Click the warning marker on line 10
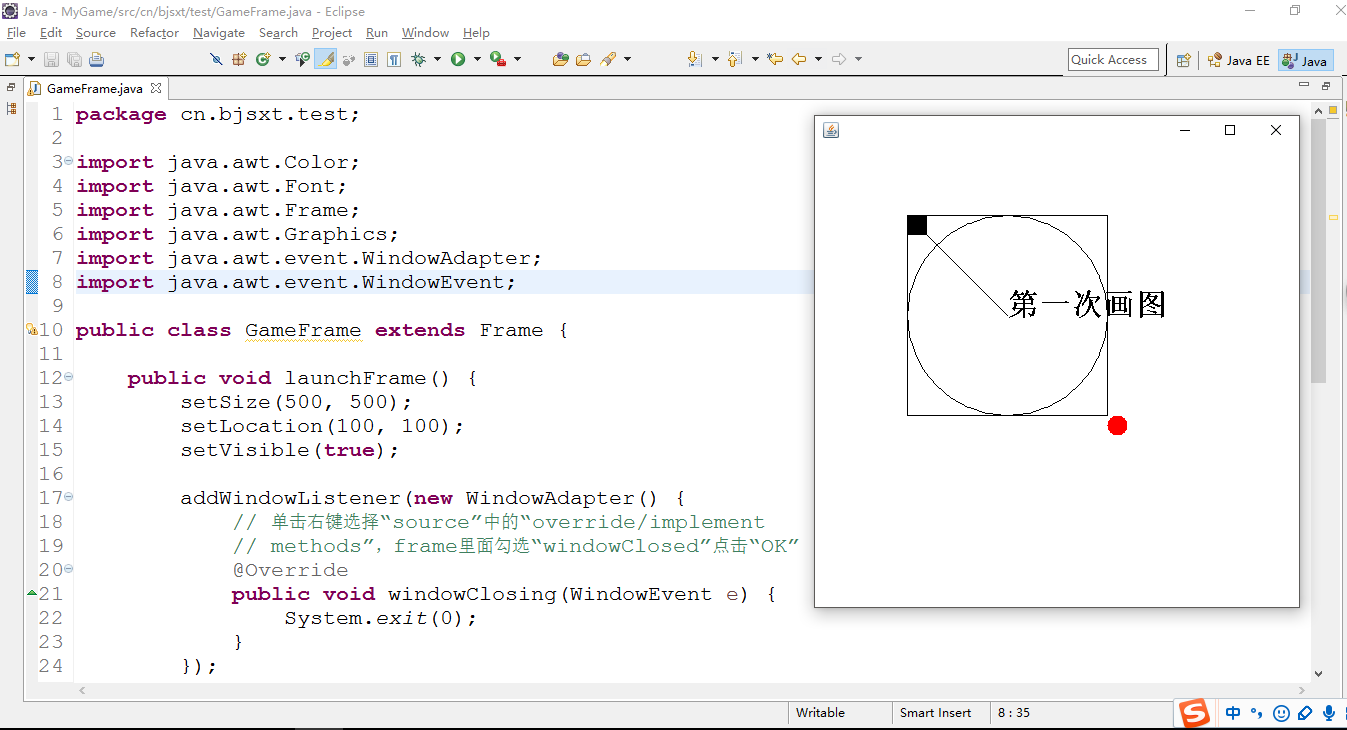The image size is (1347, 730). (x=31, y=329)
